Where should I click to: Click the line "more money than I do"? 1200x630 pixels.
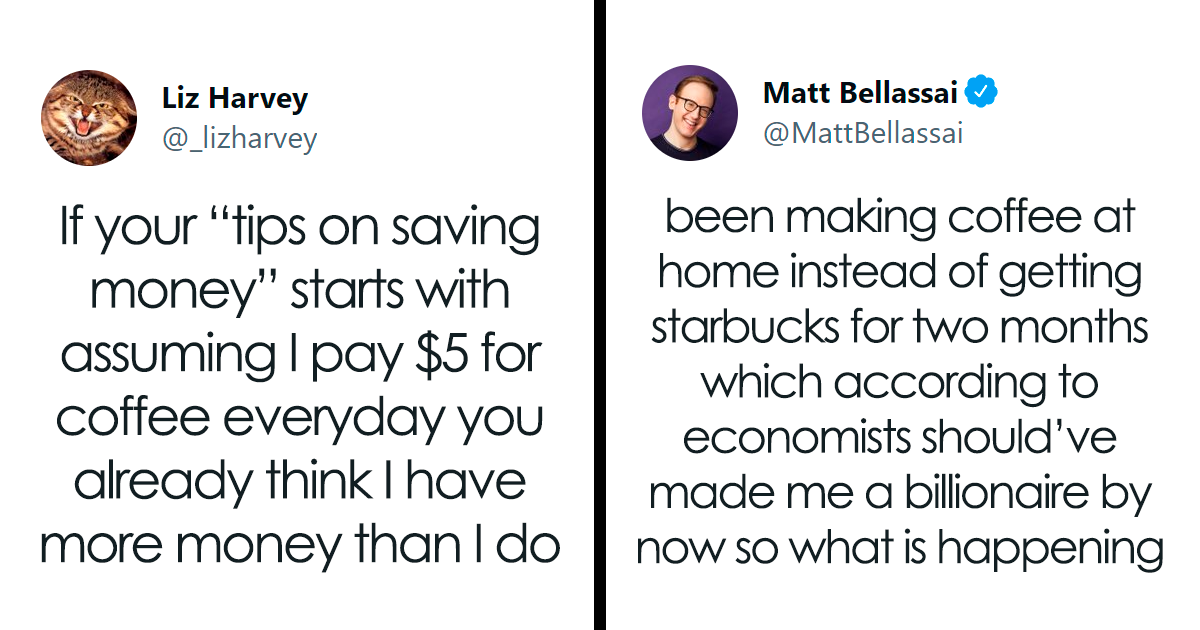pyautogui.click(x=300, y=545)
